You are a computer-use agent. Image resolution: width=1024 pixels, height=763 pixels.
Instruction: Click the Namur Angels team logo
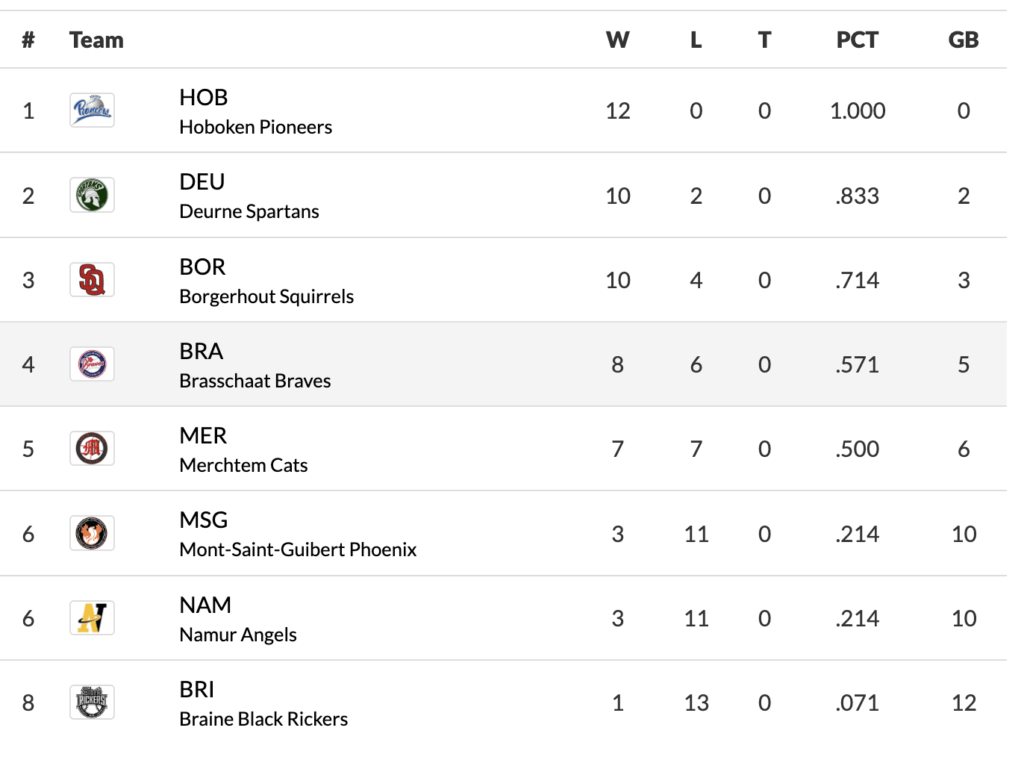pos(92,618)
